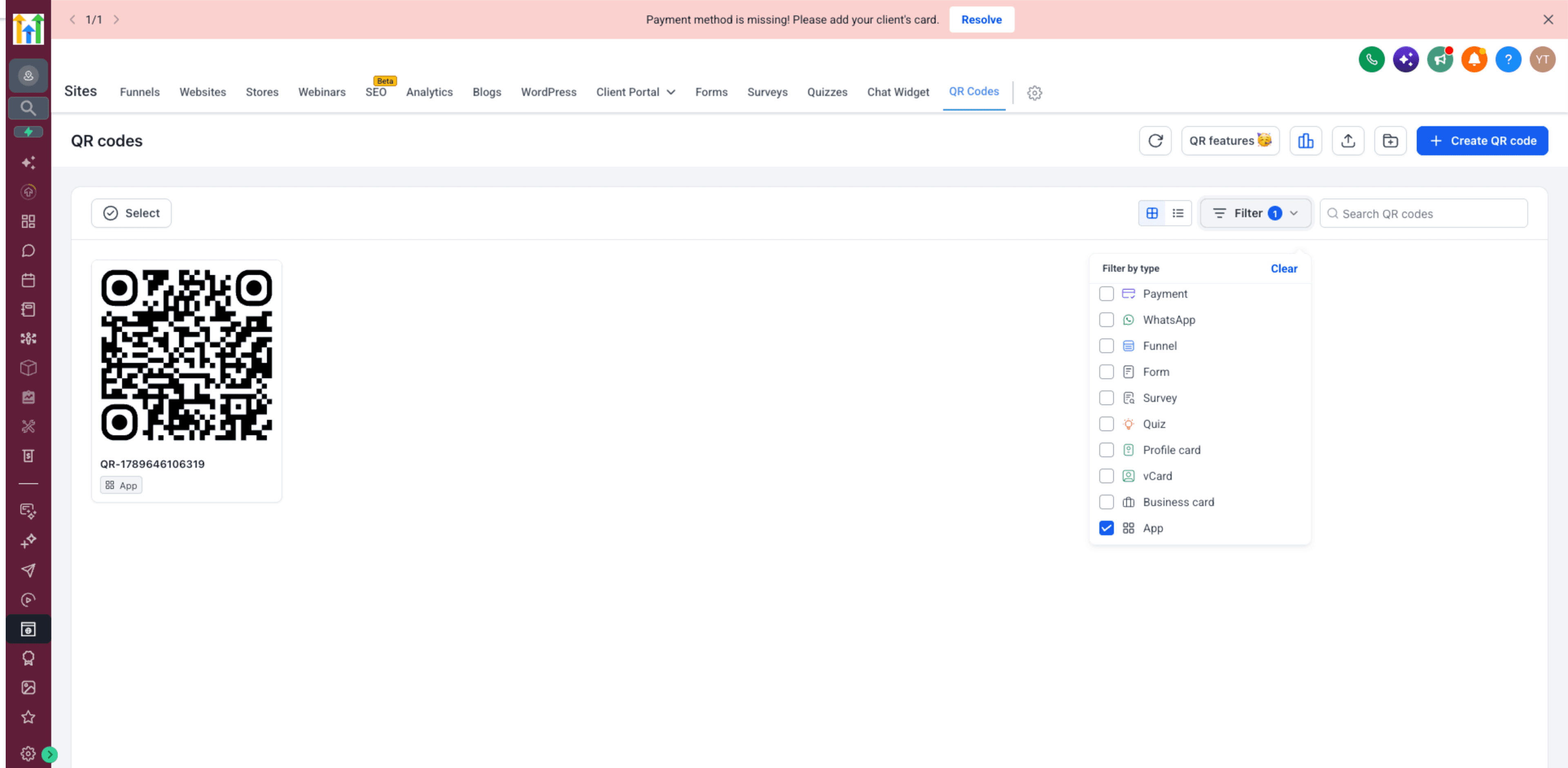1568x768 pixels.
Task: Go to the Analytics tab
Action: [x=429, y=92]
